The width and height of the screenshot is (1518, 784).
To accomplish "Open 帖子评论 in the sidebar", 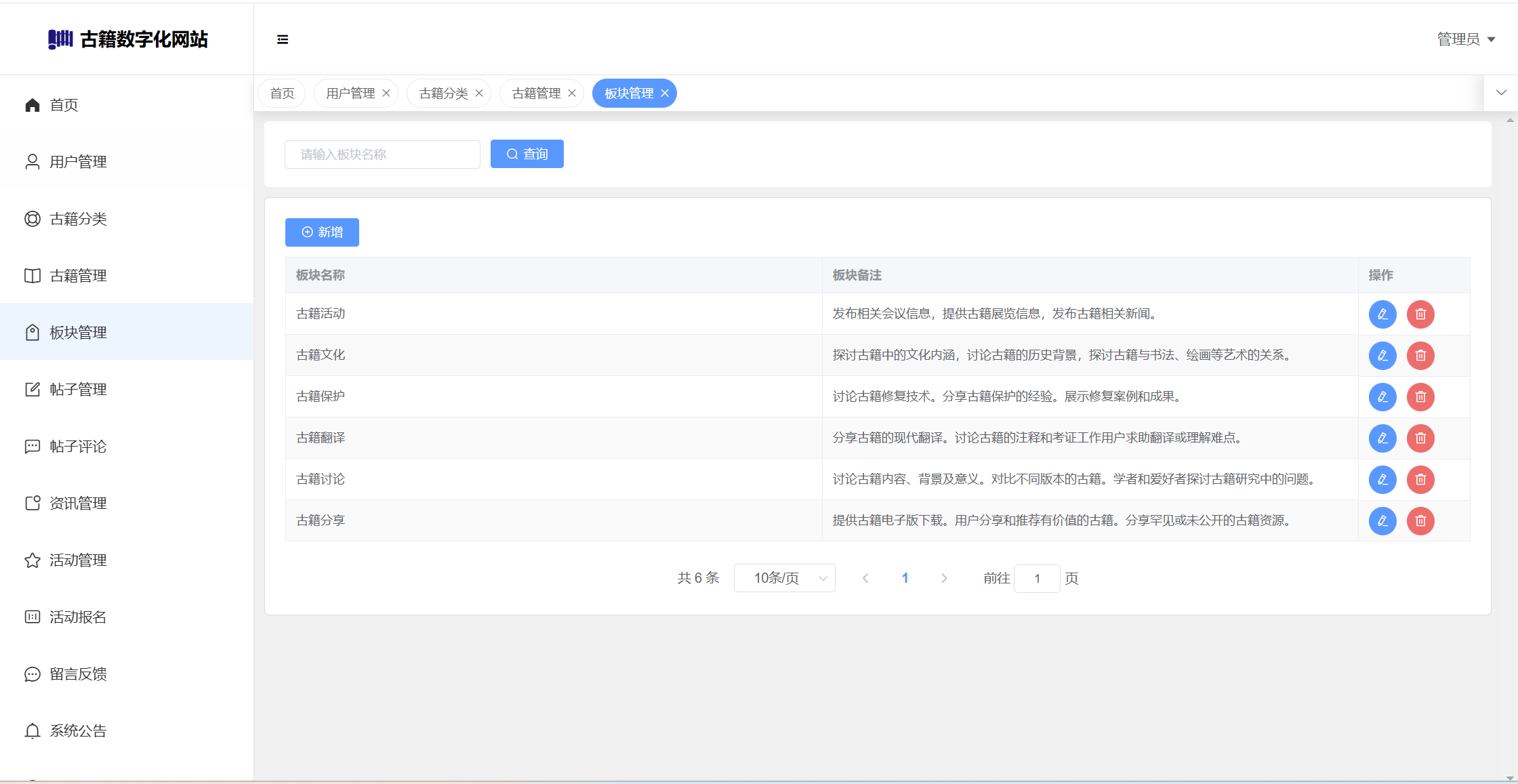I will (78, 447).
